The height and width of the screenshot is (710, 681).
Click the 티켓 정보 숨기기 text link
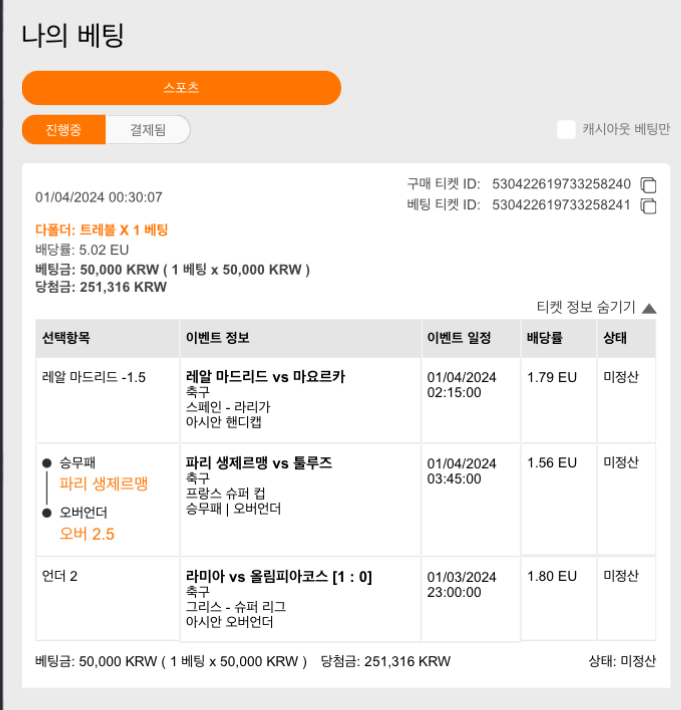point(586,307)
